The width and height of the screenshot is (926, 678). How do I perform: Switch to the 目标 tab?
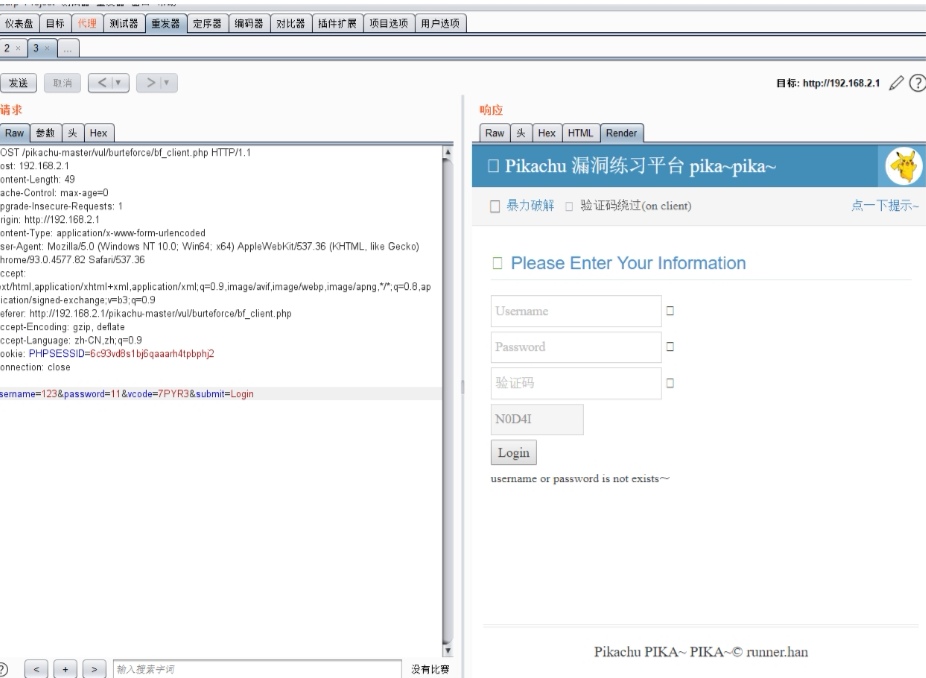click(x=55, y=24)
